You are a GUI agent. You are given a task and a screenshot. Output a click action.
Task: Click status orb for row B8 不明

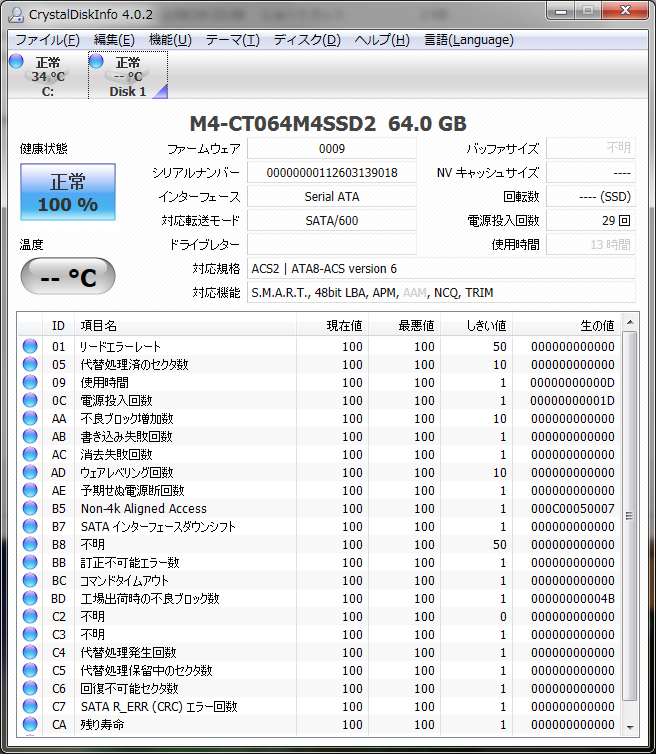coord(30,544)
